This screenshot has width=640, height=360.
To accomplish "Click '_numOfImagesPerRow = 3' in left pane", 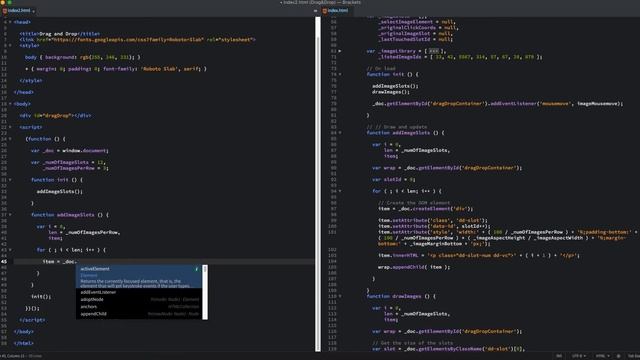I will point(75,168).
